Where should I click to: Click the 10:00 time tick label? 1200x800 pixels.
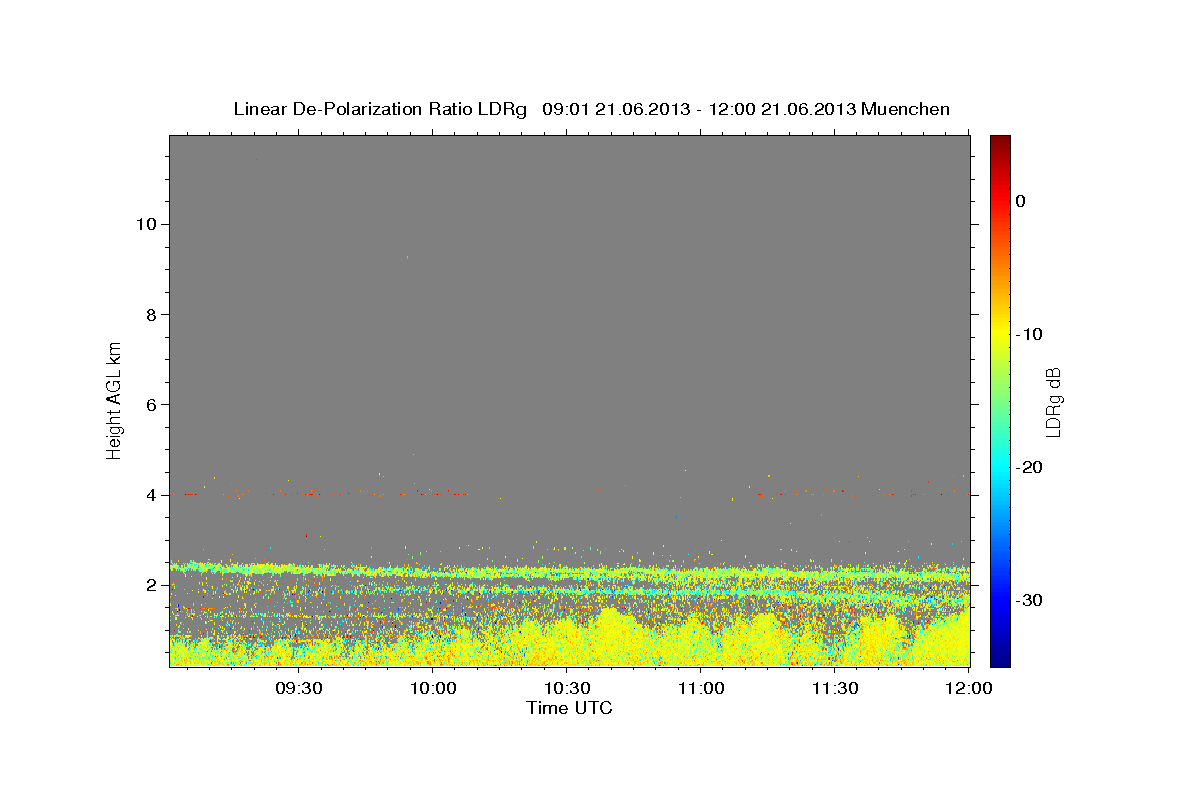[x=433, y=689]
